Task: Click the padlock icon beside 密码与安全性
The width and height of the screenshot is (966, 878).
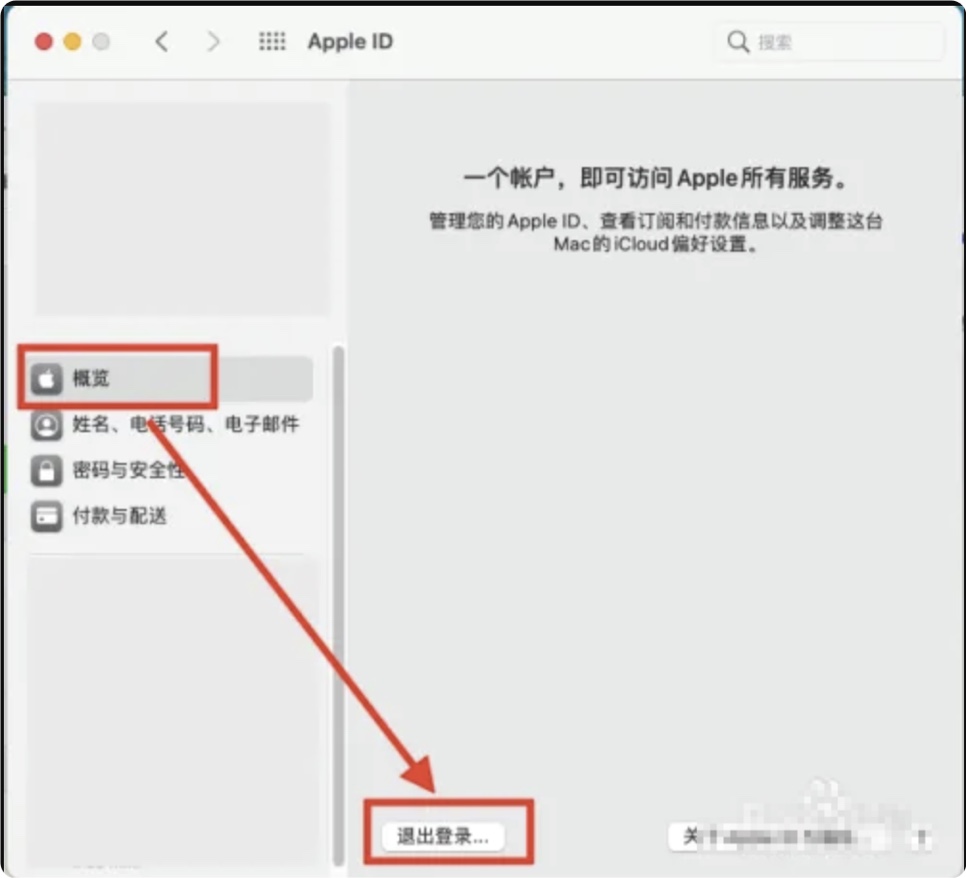Action: (45, 470)
